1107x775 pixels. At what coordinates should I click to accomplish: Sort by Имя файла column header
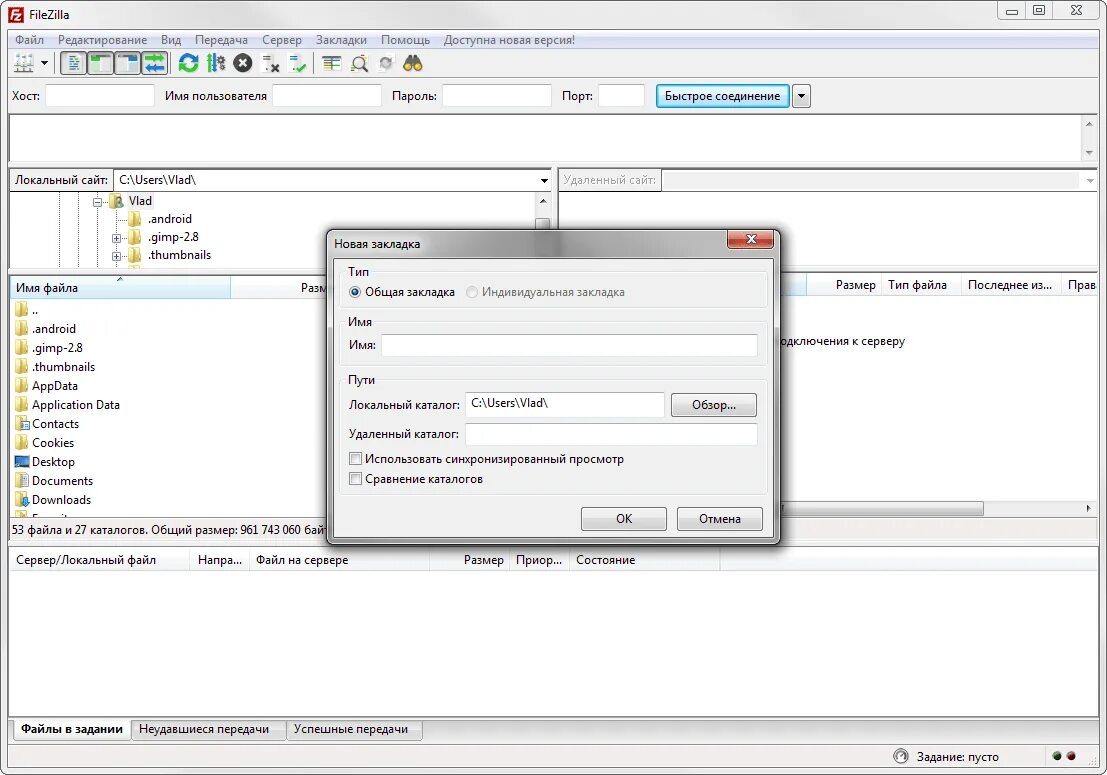[120, 287]
